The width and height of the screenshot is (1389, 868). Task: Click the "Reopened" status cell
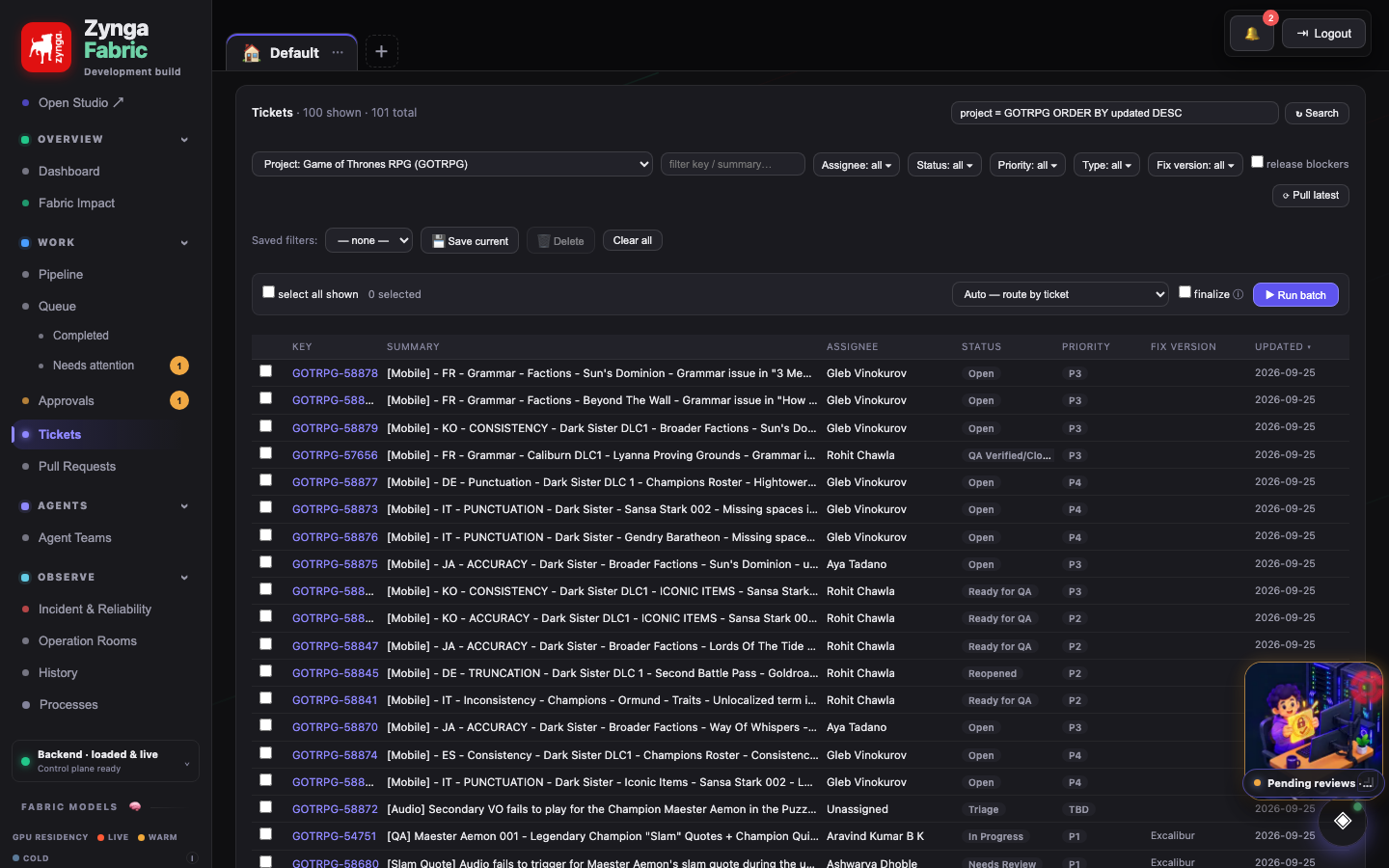(x=993, y=673)
